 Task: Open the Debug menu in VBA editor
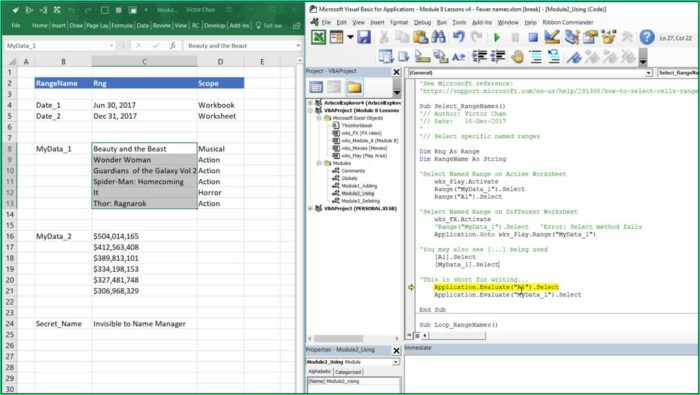click(x=422, y=22)
